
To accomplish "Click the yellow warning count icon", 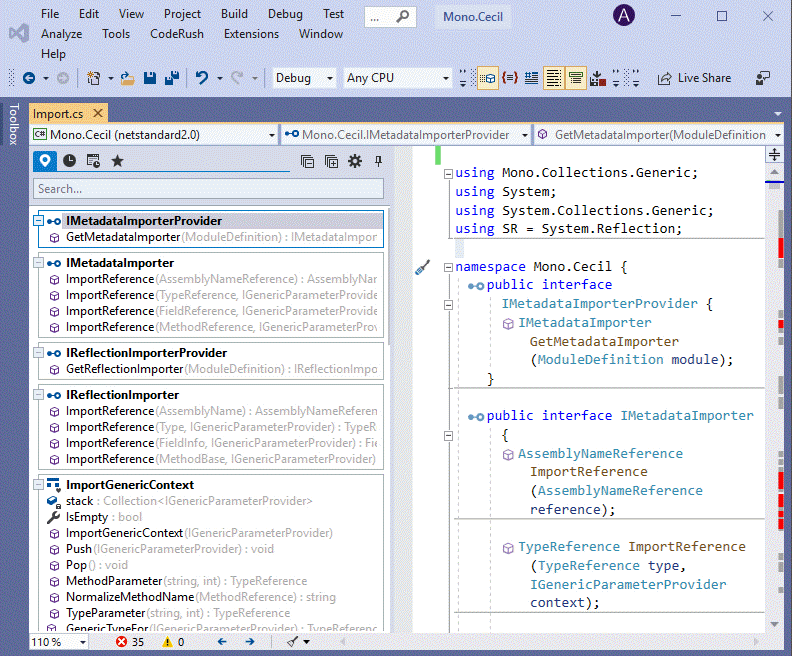I will tap(167, 642).
